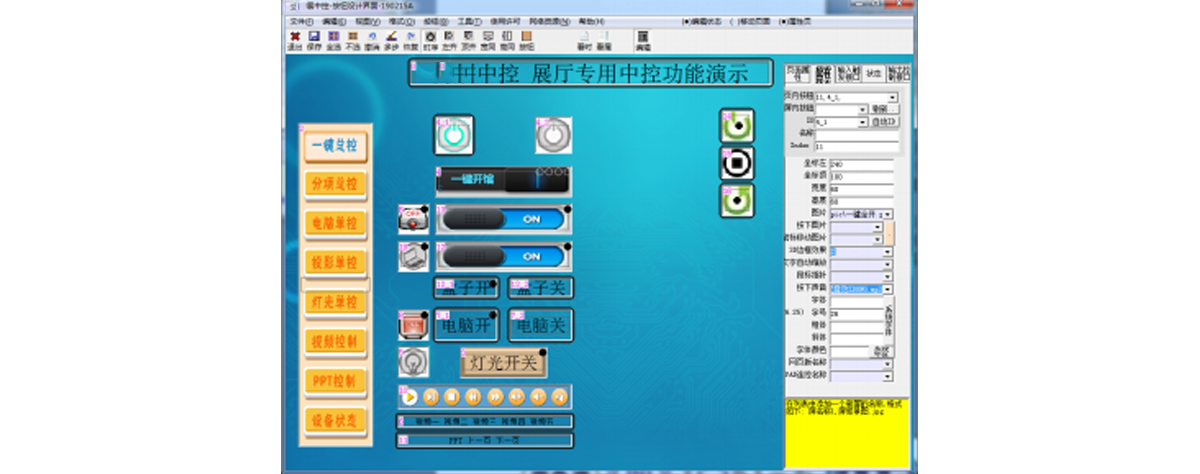
Task: Select the light bulb icon on canvas
Action: (x=413, y=361)
